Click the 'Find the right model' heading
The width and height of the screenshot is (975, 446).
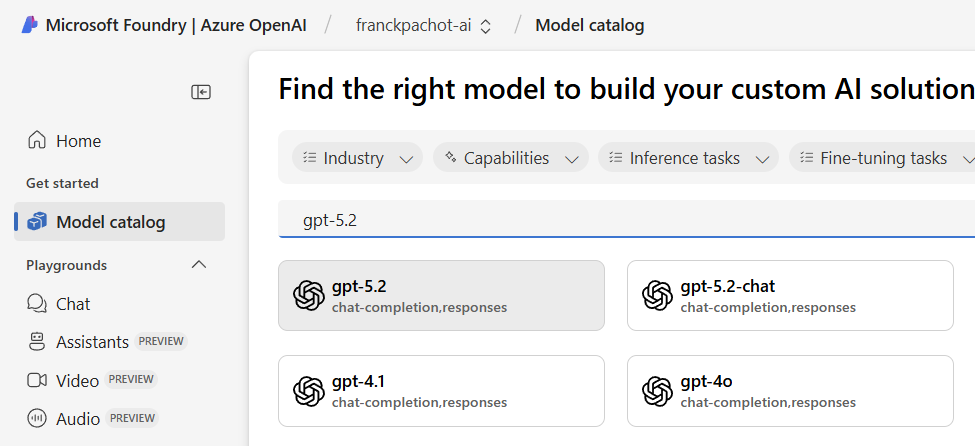coord(626,90)
